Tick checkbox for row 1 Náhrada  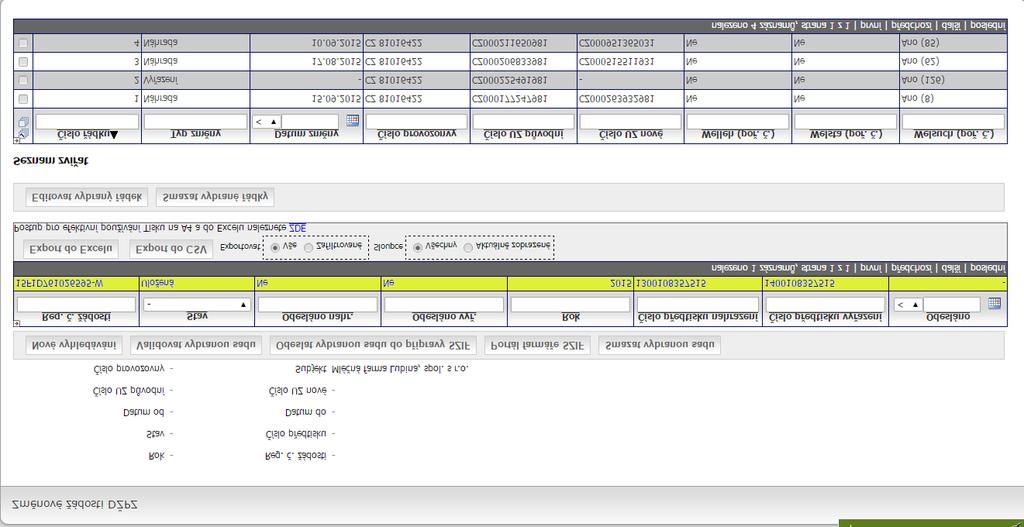tap(24, 99)
